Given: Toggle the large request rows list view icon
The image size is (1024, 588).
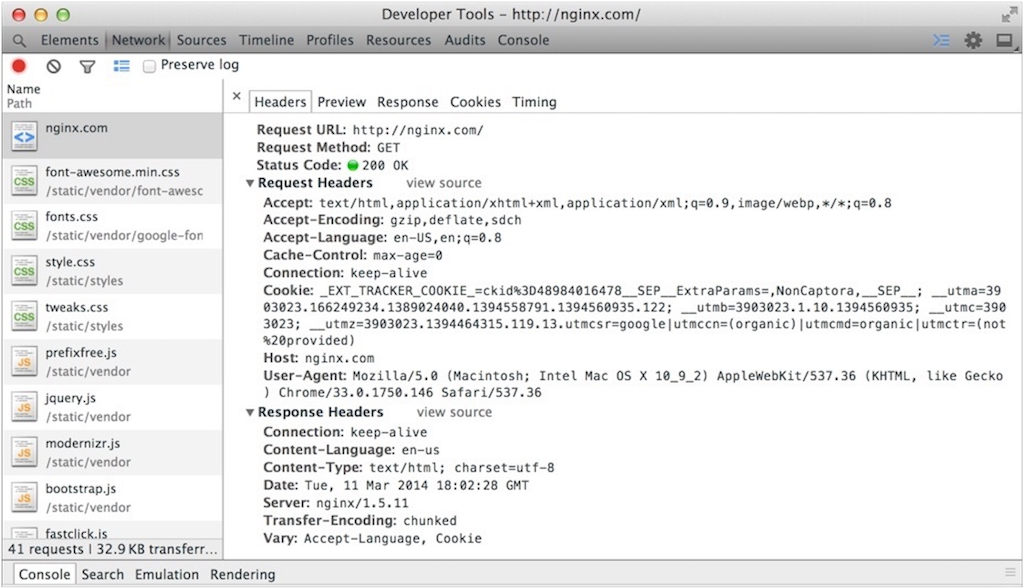Looking at the screenshot, I should [x=122, y=66].
